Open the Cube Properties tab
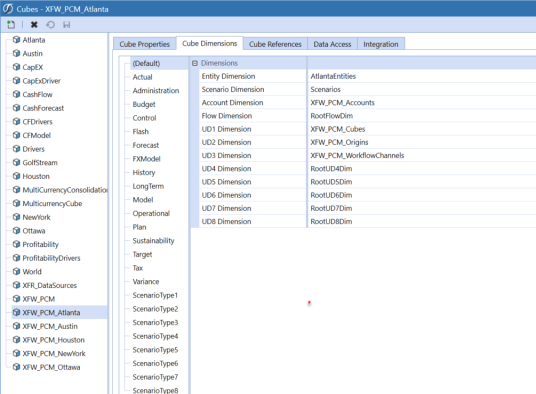536x394 pixels. [x=145, y=44]
